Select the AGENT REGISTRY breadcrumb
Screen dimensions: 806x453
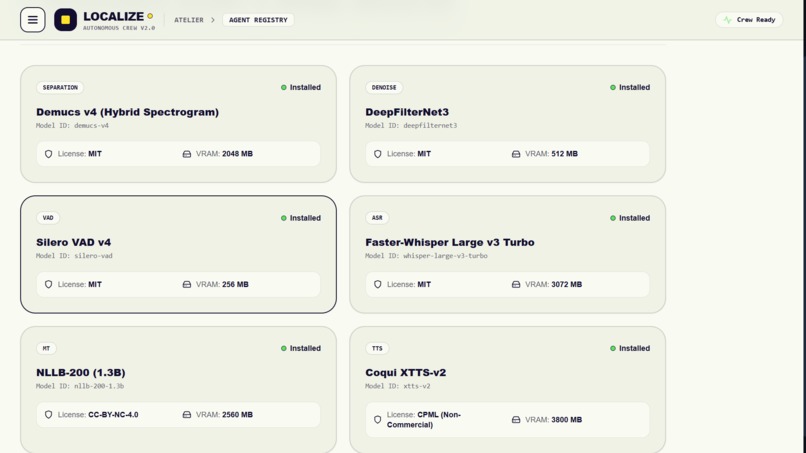click(x=258, y=20)
